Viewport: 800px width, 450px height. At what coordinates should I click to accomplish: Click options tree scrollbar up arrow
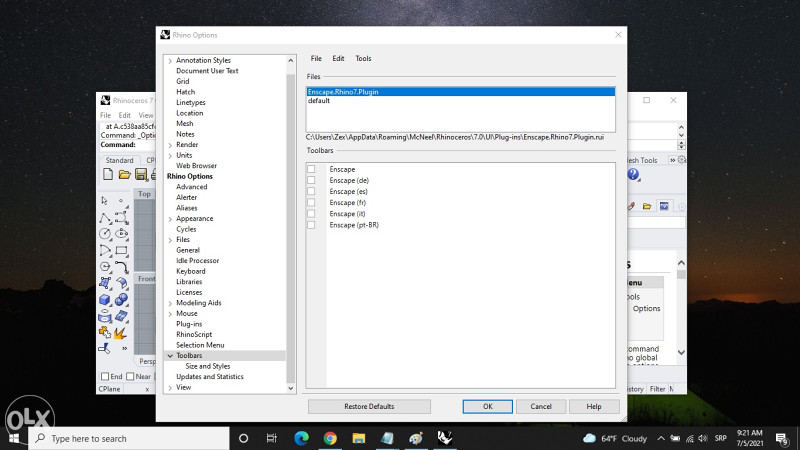coord(291,60)
